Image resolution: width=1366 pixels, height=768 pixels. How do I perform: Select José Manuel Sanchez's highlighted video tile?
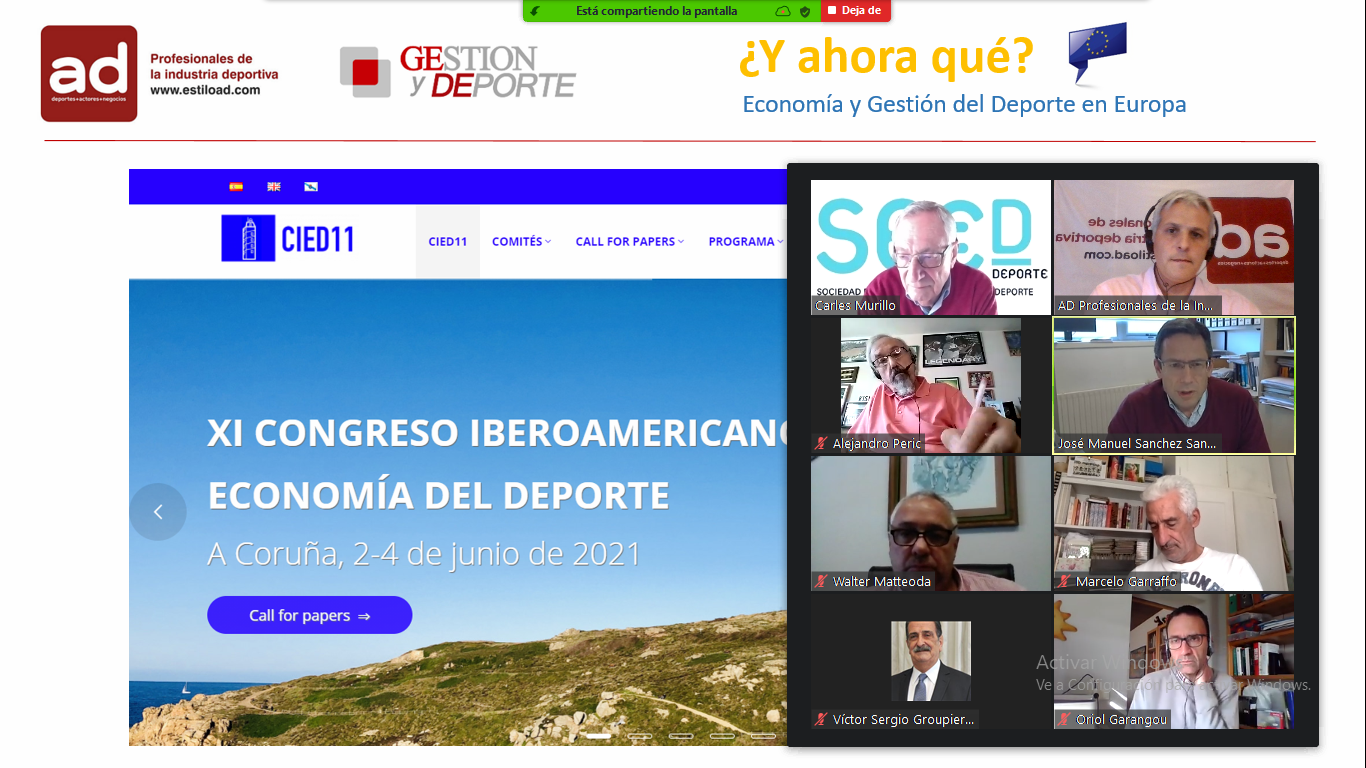1174,386
